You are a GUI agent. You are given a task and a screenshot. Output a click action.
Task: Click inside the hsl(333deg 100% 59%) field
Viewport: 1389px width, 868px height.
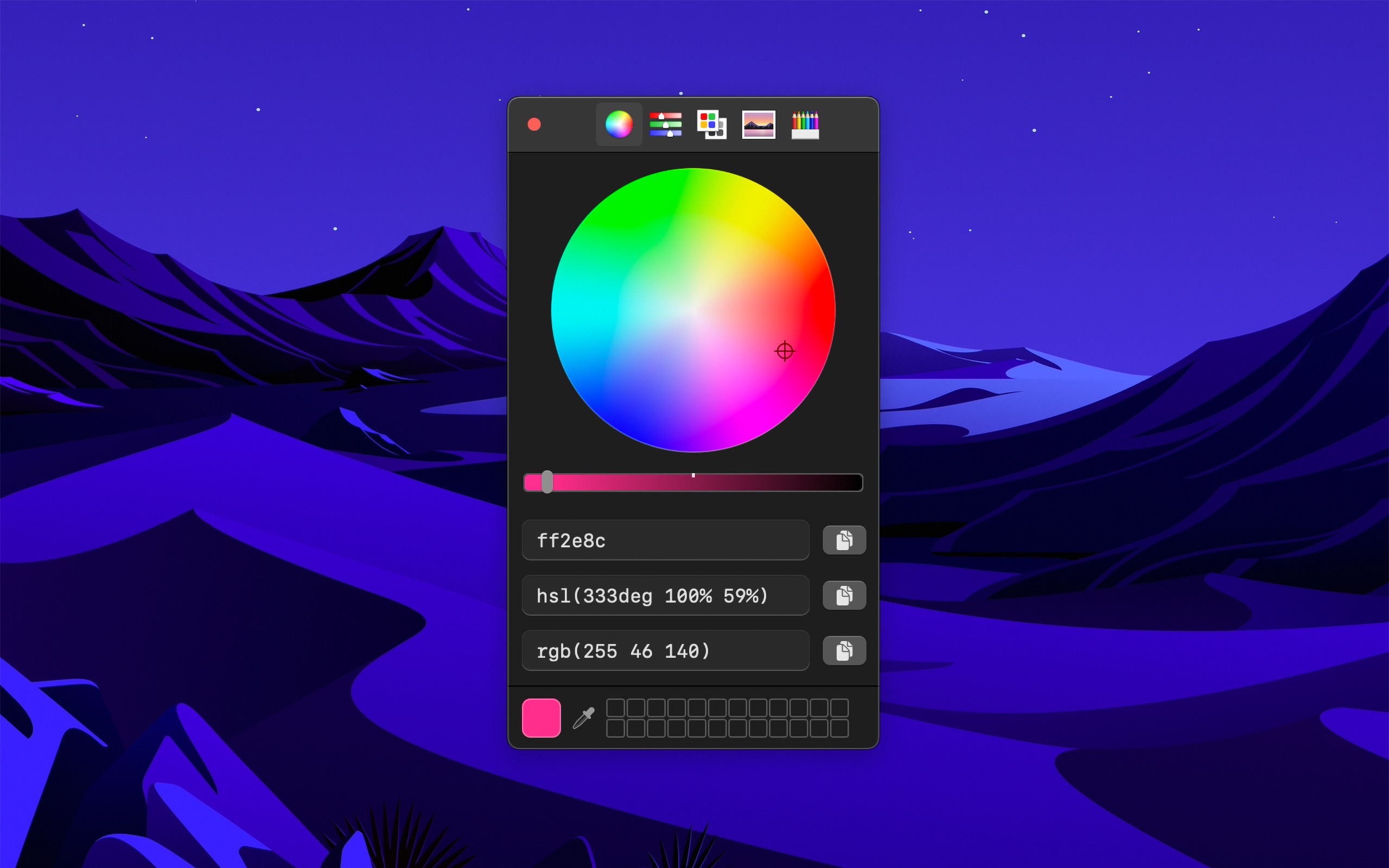point(665,595)
